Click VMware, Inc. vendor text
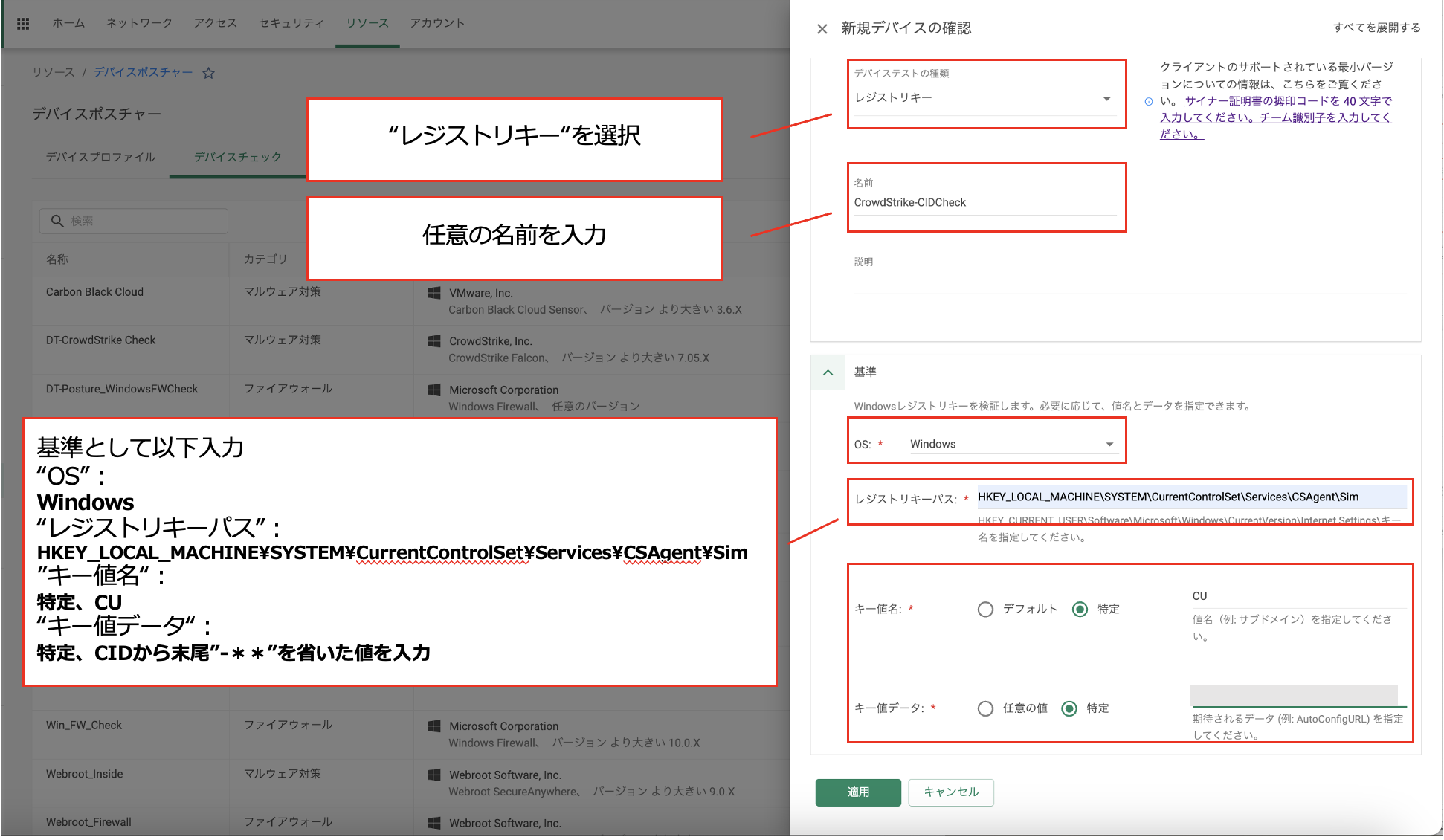The image size is (1444, 840). pos(481,294)
